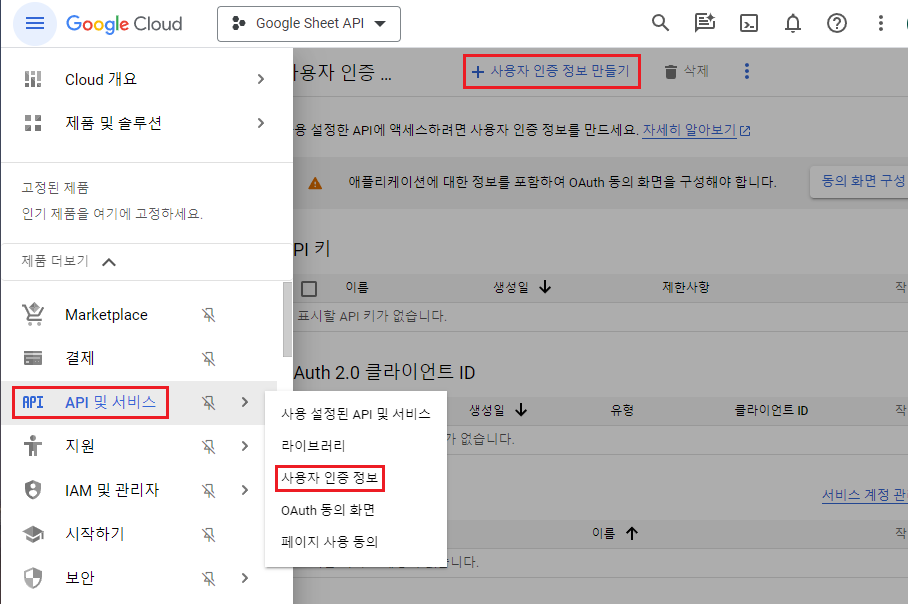Open Marketplace from the product list
Viewport: 908px width, 604px height.
coord(107,314)
